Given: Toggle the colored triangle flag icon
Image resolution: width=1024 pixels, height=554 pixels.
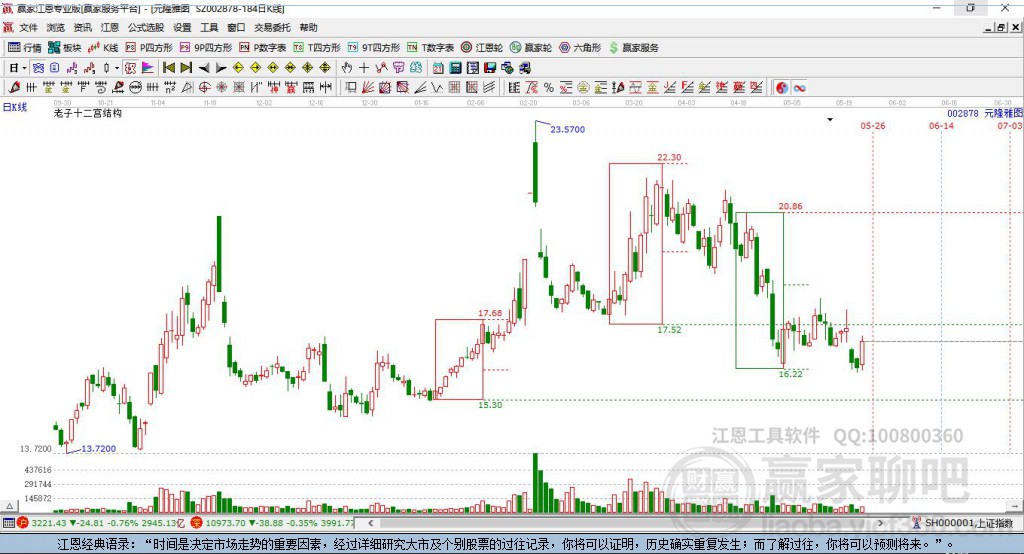Looking at the screenshot, I should pos(148,68).
